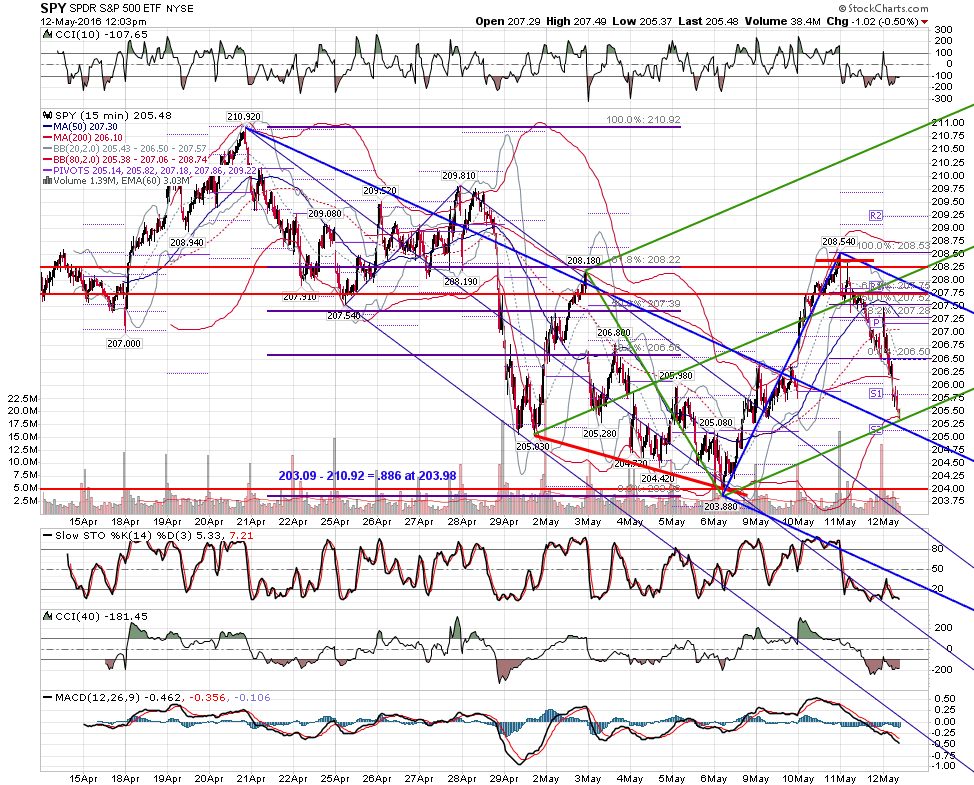This screenshot has width=974, height=785.
Task: Click the blue MA(50) legend swatch
Action: (x=47, y=127)
